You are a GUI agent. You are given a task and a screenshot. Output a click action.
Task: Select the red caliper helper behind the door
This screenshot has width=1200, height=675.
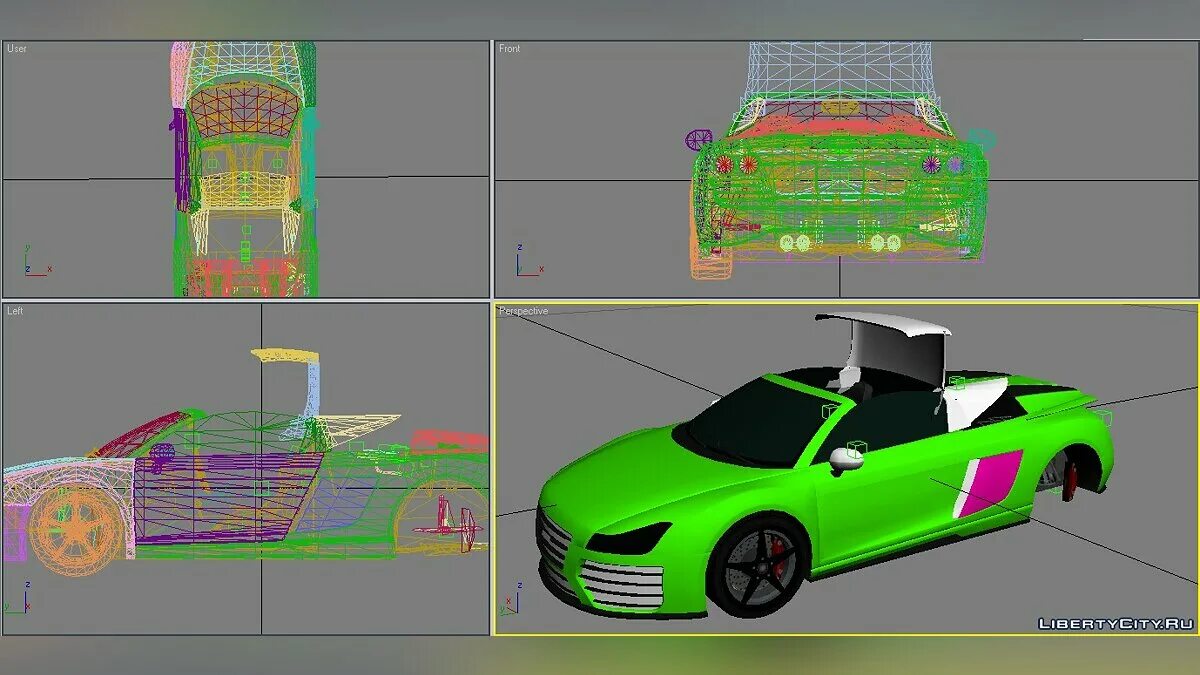click(x=1068, y=480)
